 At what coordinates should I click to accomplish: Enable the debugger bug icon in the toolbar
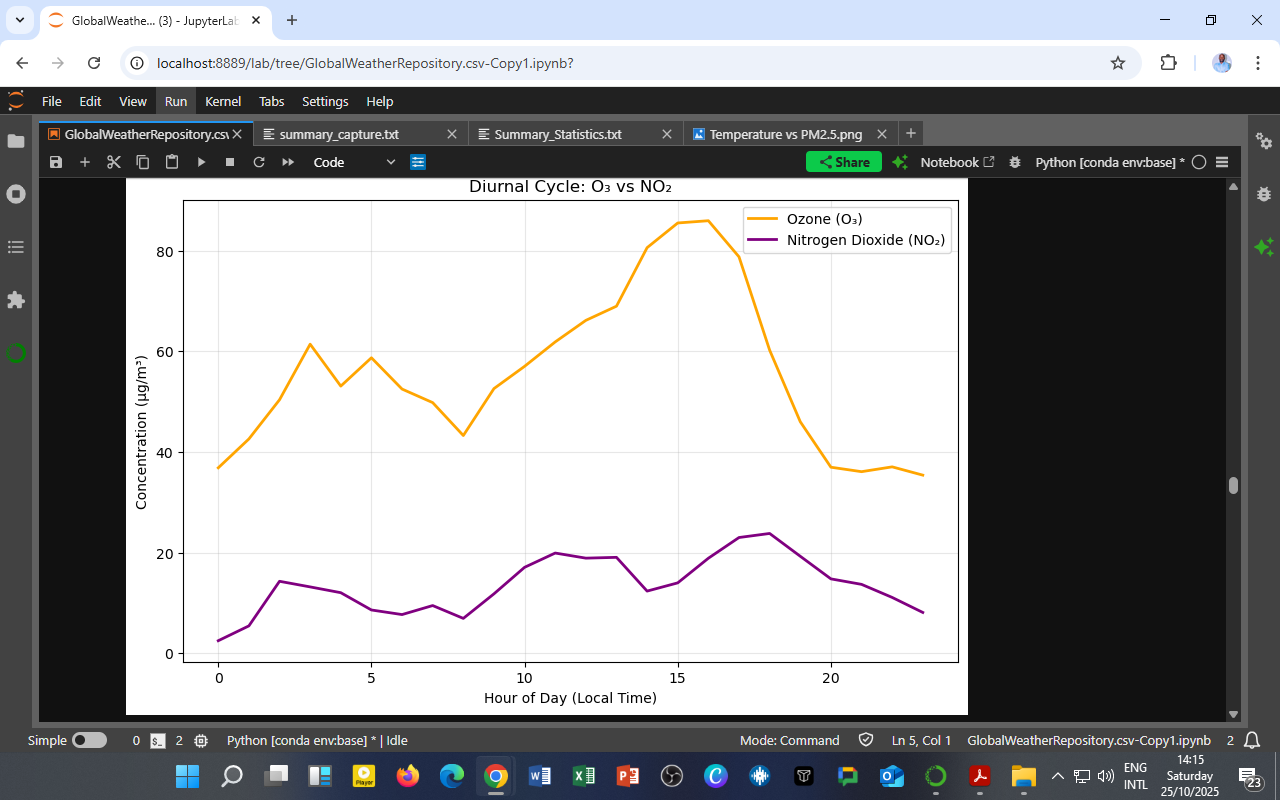[x=1015, y=162]
